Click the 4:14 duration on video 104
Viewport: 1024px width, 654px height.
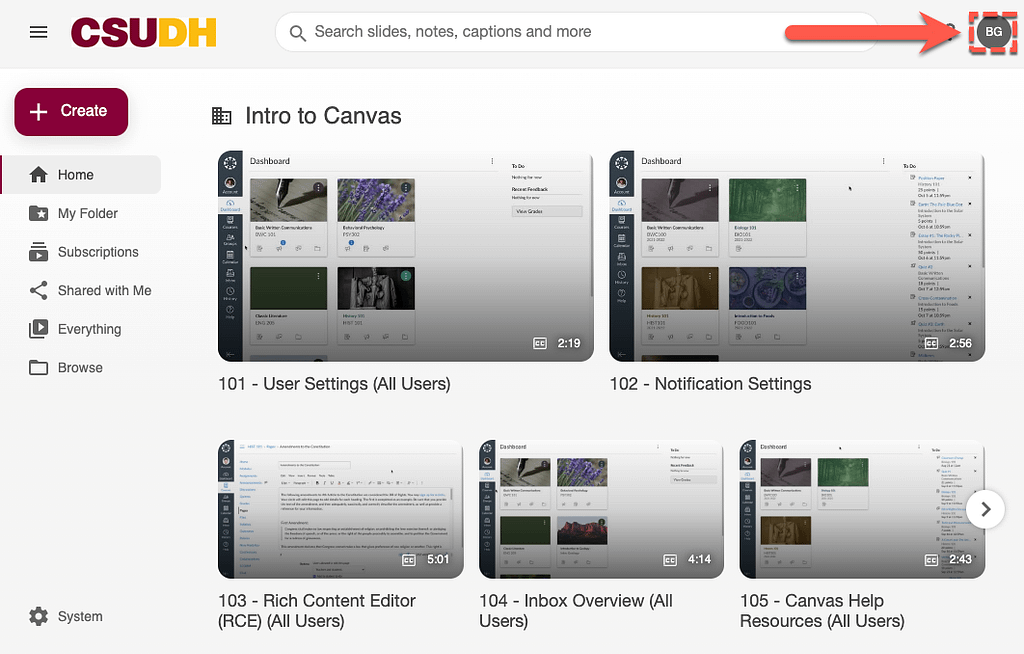point(699,560)
